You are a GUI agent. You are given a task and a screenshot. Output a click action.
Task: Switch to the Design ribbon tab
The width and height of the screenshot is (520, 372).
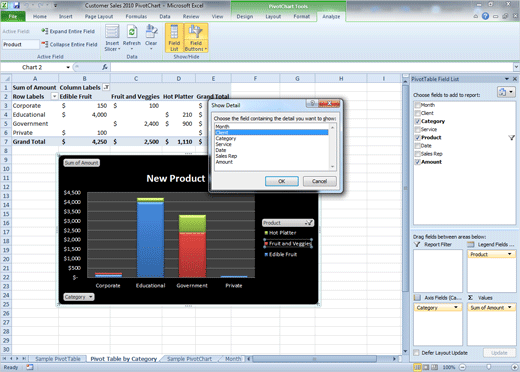pyautogui.click(x=245, y=16)
